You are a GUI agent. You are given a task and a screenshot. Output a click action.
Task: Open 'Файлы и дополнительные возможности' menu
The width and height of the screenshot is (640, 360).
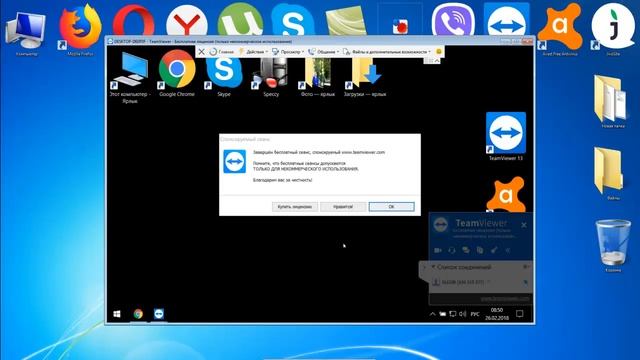pos(387,52)
